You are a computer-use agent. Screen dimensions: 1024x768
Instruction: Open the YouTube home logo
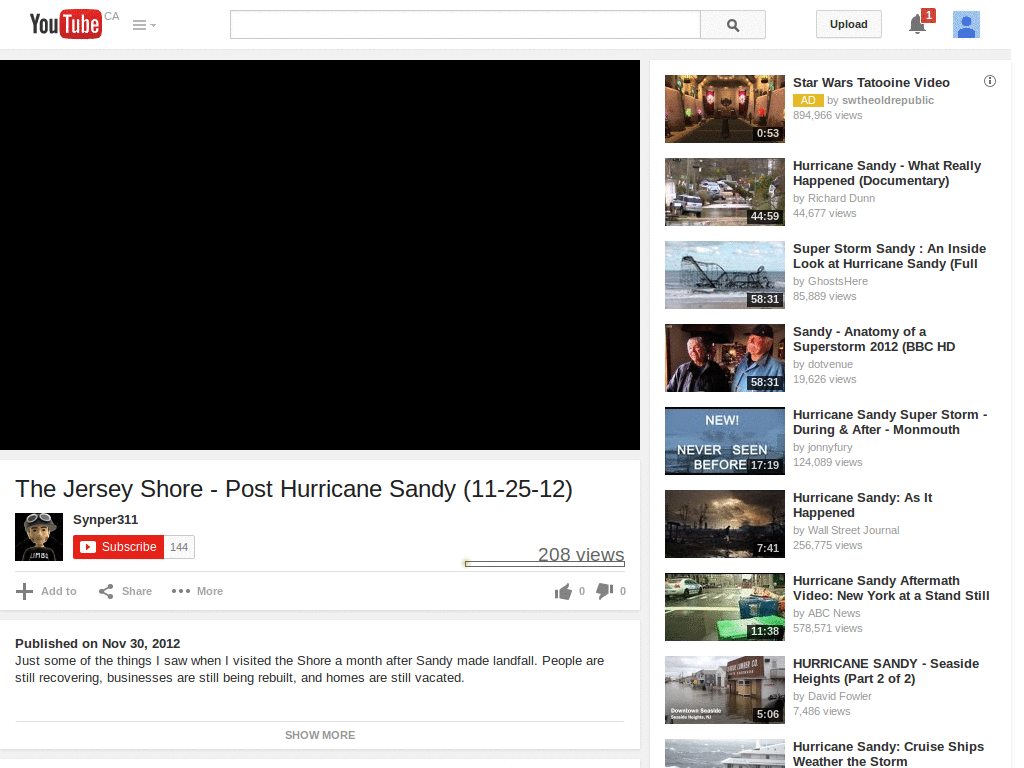pyautogui.click(x=65, y=24)
